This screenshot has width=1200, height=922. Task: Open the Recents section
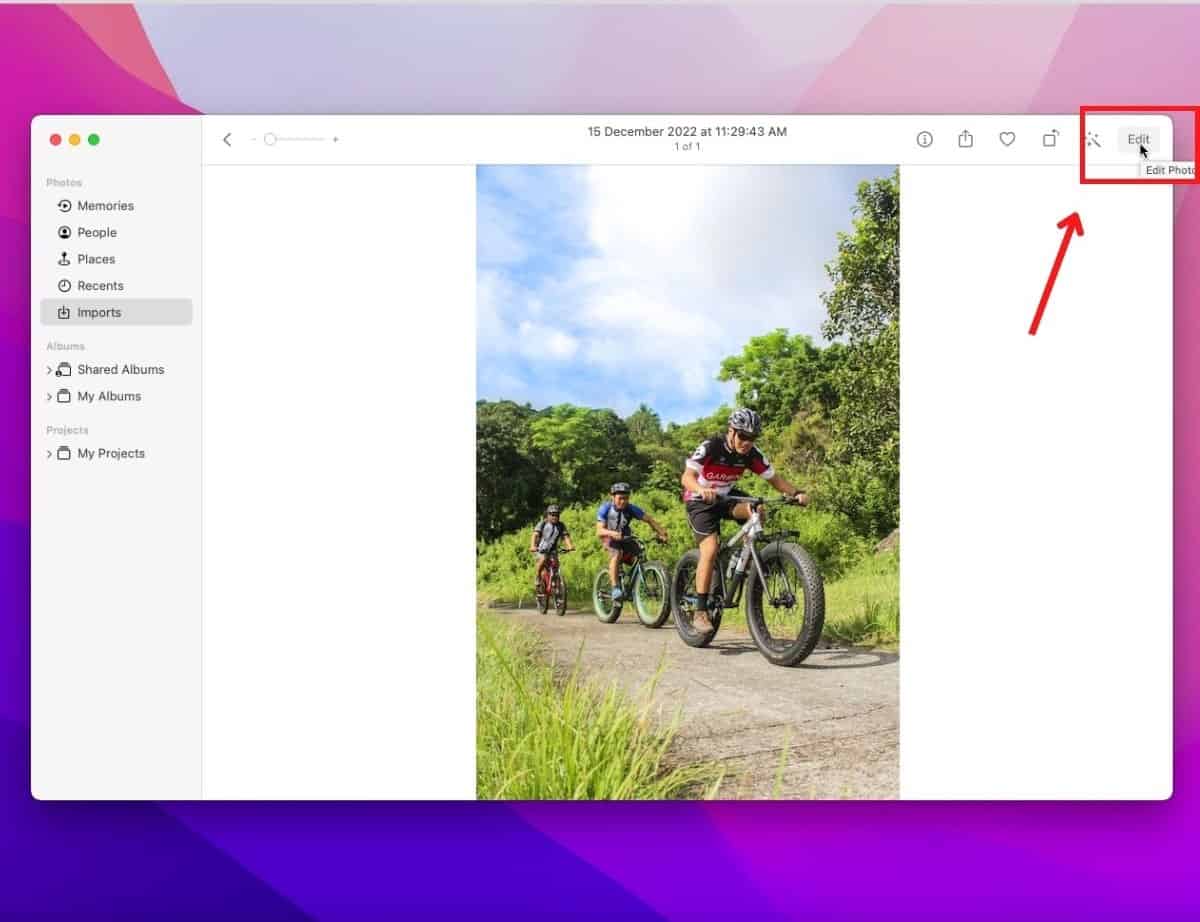point(101,285)
